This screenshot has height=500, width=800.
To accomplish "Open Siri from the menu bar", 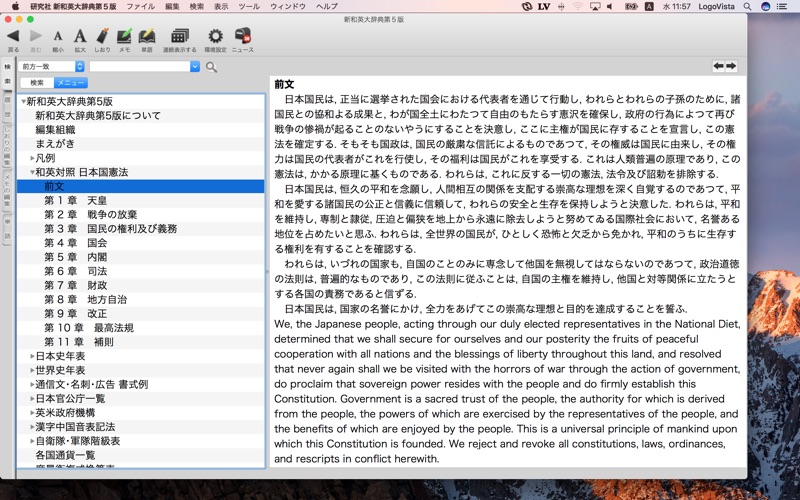I will (765, 6).
